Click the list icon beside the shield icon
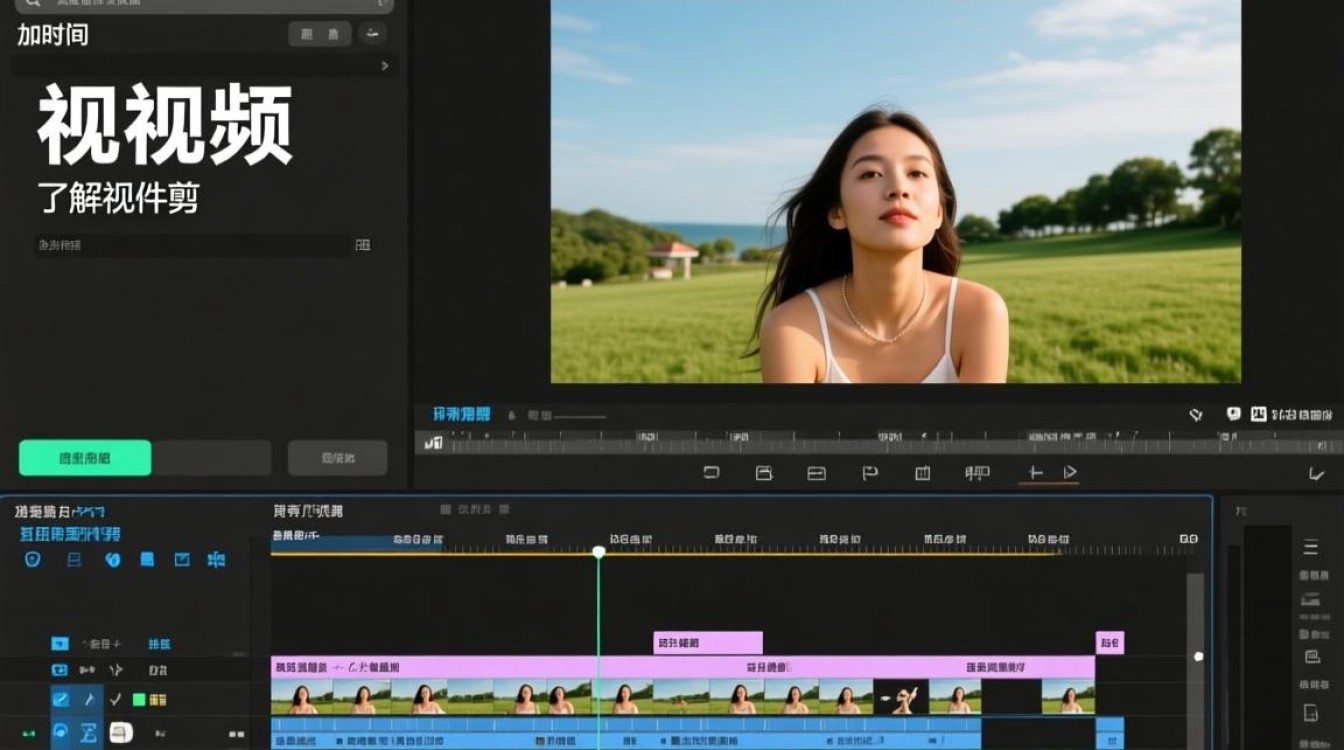Screen dimensions: 1344x750 74,560
